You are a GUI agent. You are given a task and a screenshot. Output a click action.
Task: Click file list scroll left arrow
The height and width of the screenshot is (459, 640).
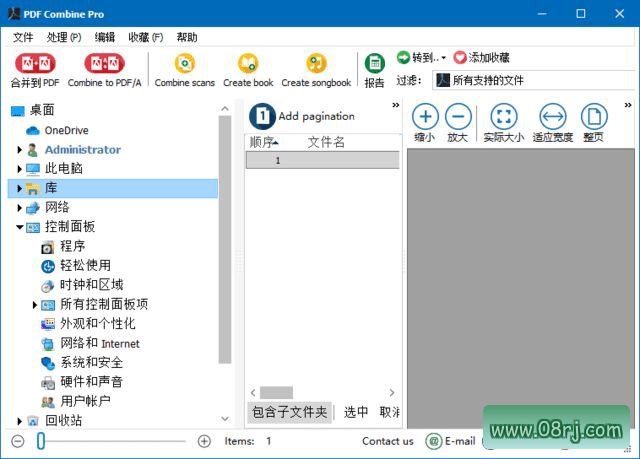253,392
